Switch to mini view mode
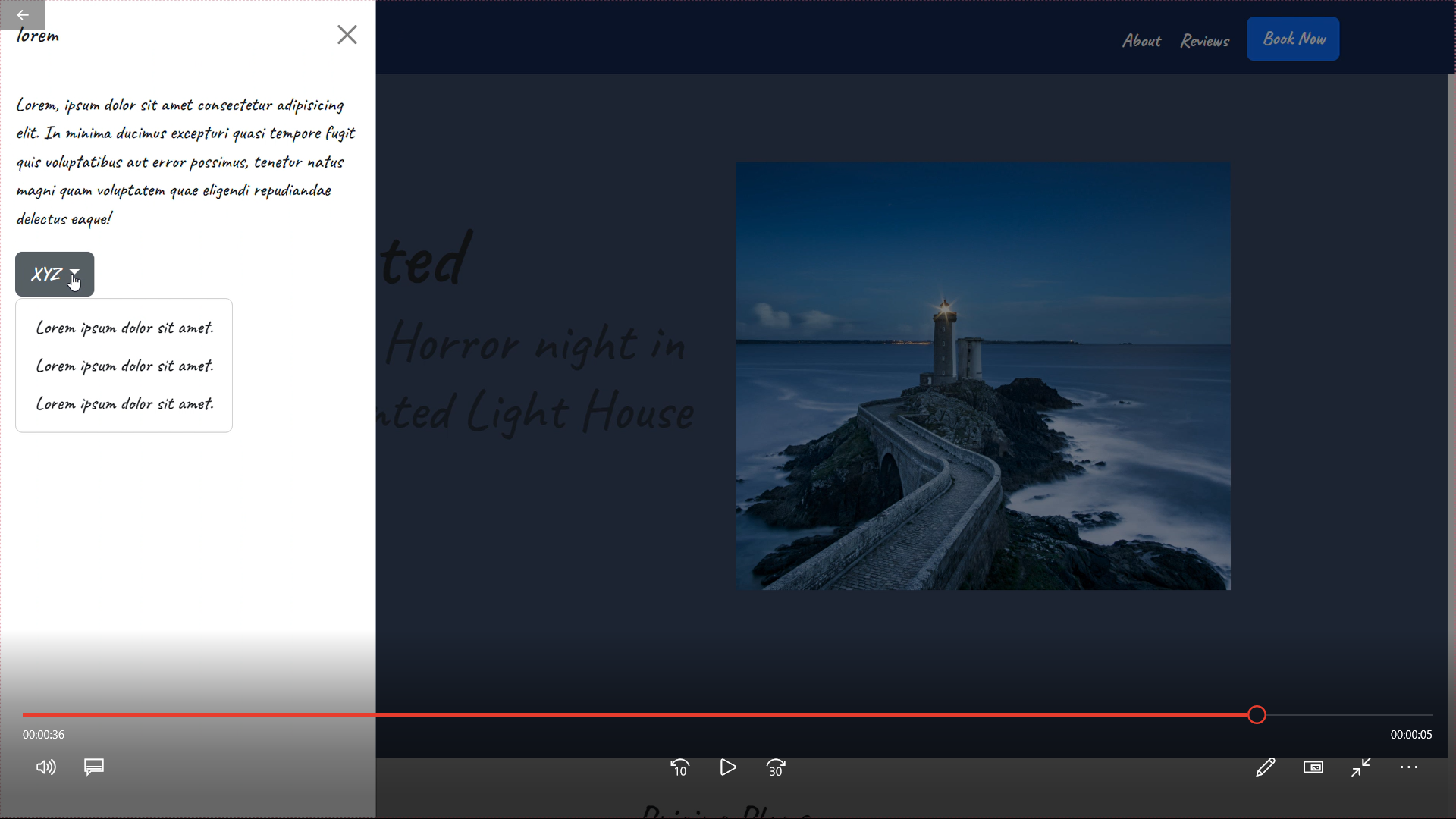Viewport: 1456px width, 819px height. [1313, 767]
